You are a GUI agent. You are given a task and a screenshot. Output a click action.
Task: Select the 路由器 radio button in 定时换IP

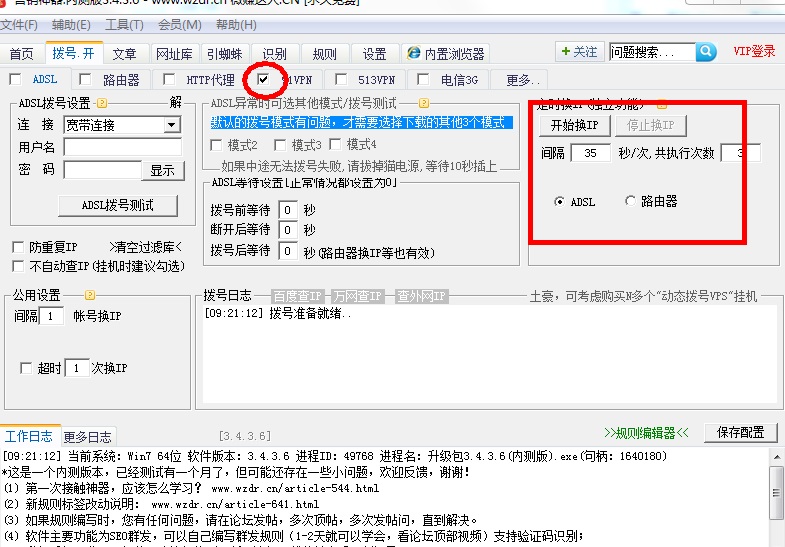click(x=630, y=201)
